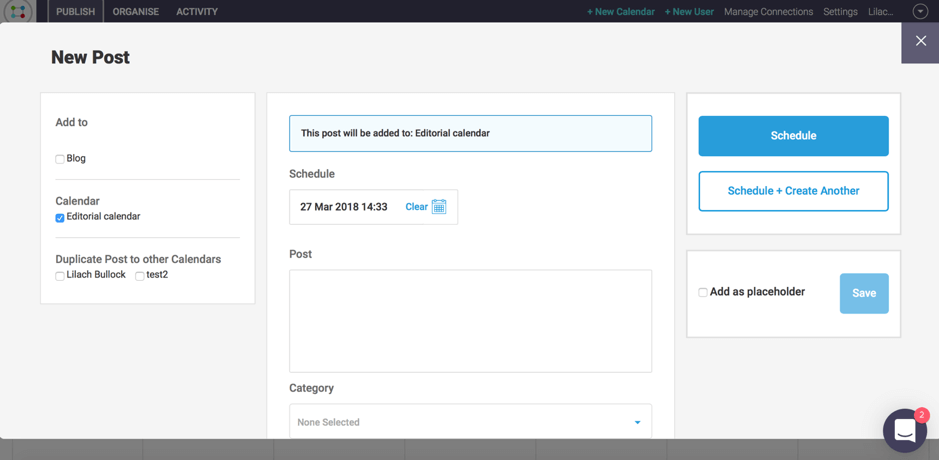Enable the test2 calendar checkbox
The width and height of the screenshot is (939, 460).
pyautogui.click(x=140, y=276)
